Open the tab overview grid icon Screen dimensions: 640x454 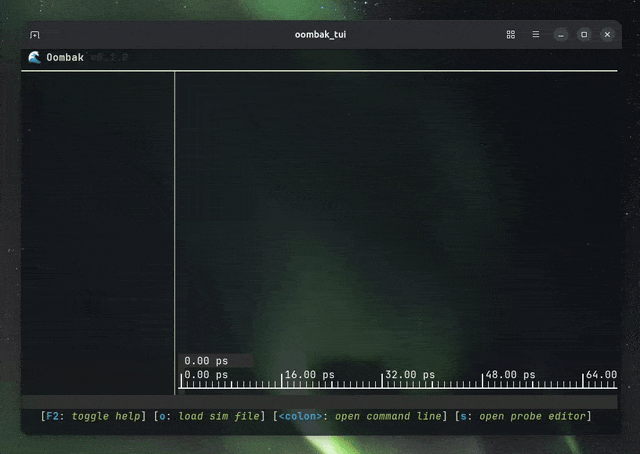tap(511, 35)
